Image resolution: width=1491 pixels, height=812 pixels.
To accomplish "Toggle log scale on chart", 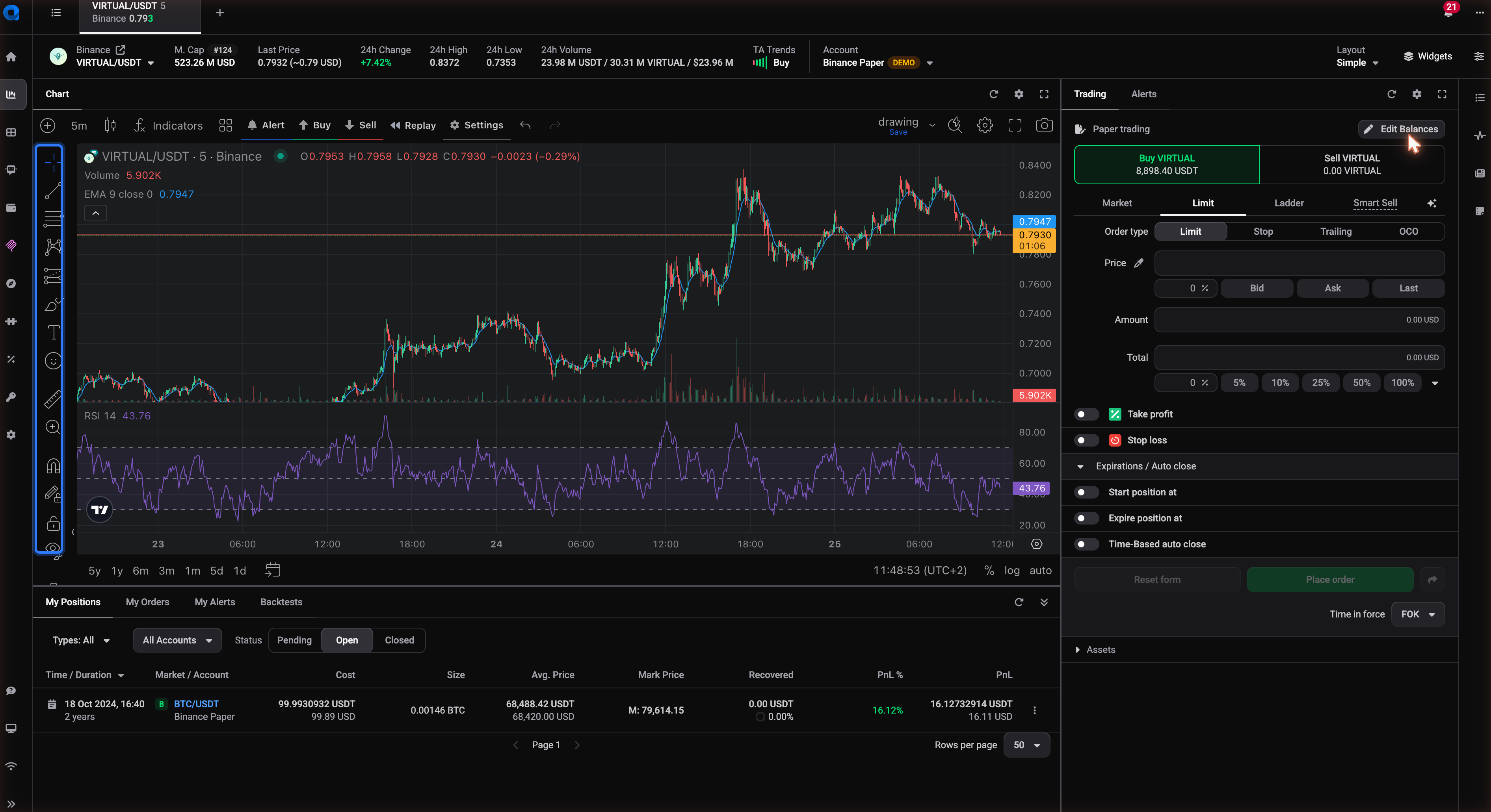I will click(1012, 570).
